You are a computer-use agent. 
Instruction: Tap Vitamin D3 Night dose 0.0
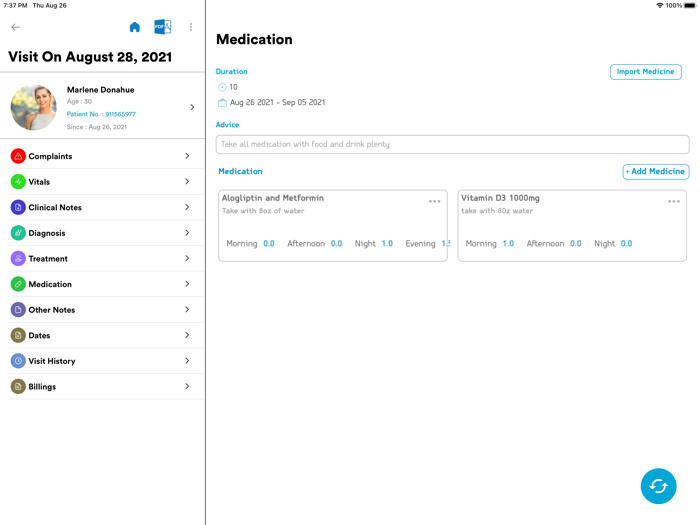pyautogui.click(x=626, y=243)
